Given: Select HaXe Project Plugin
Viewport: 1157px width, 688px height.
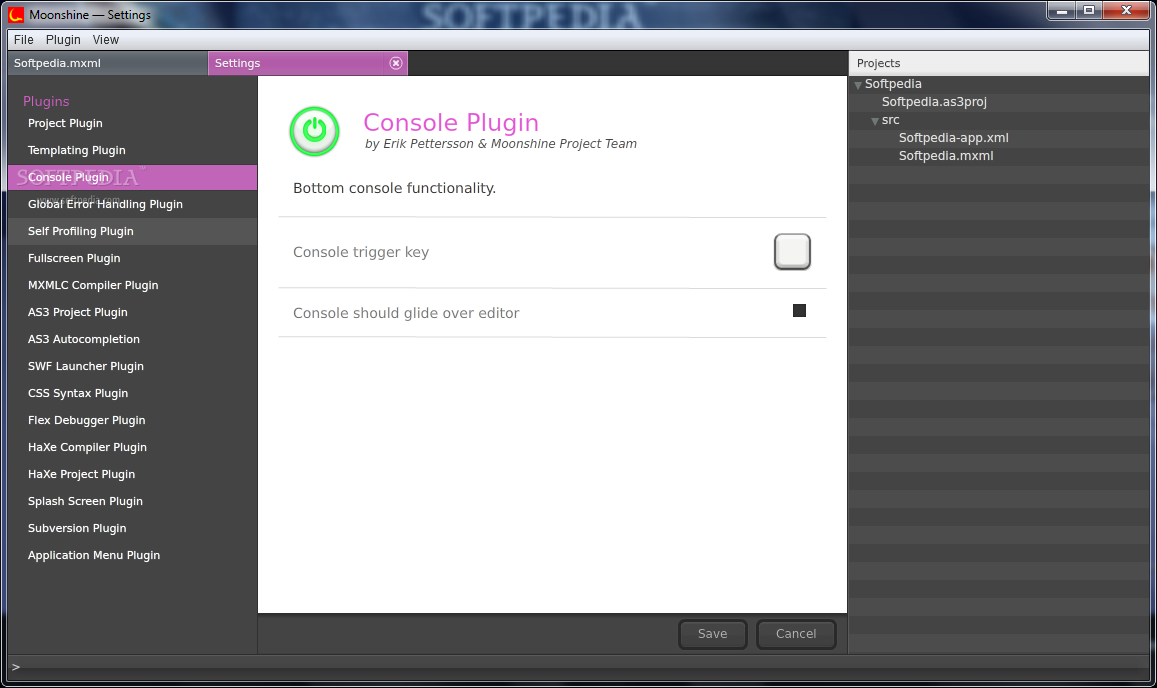Looking at the screenshot, I should tap(133, 475).
